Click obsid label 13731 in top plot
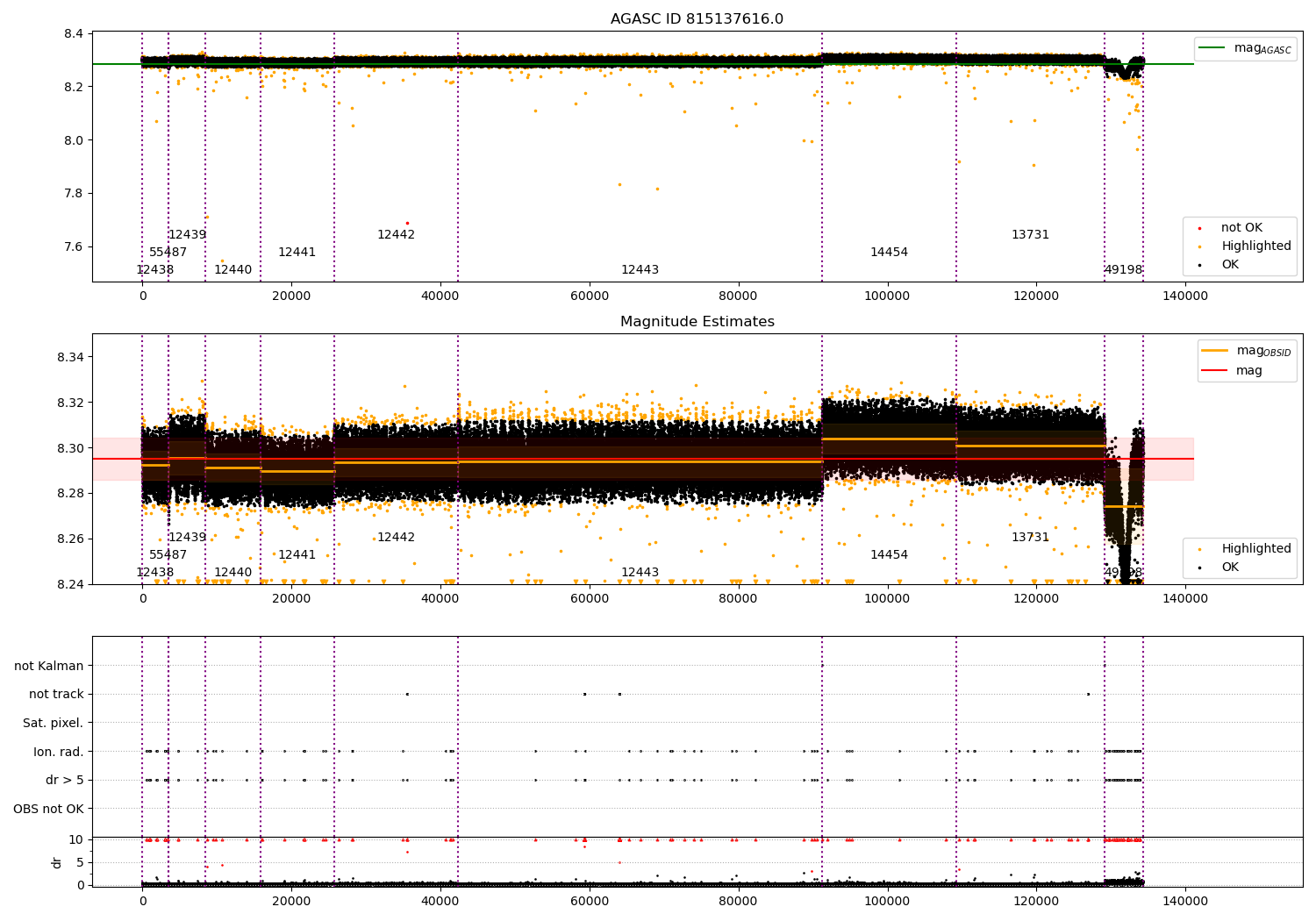Viewport: 1316px width, 921px height. click(1031, 235)
